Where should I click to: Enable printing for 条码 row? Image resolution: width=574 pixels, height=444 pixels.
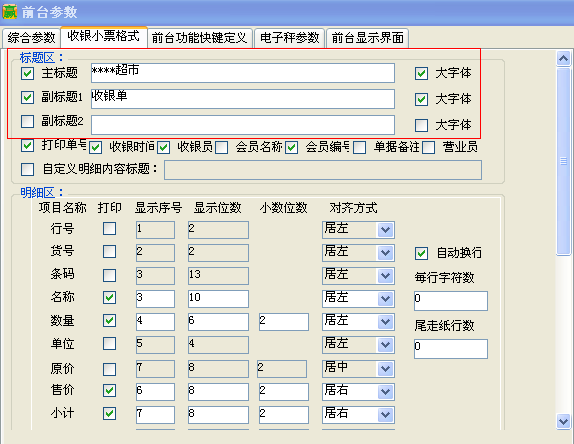(x=109, y=275)
